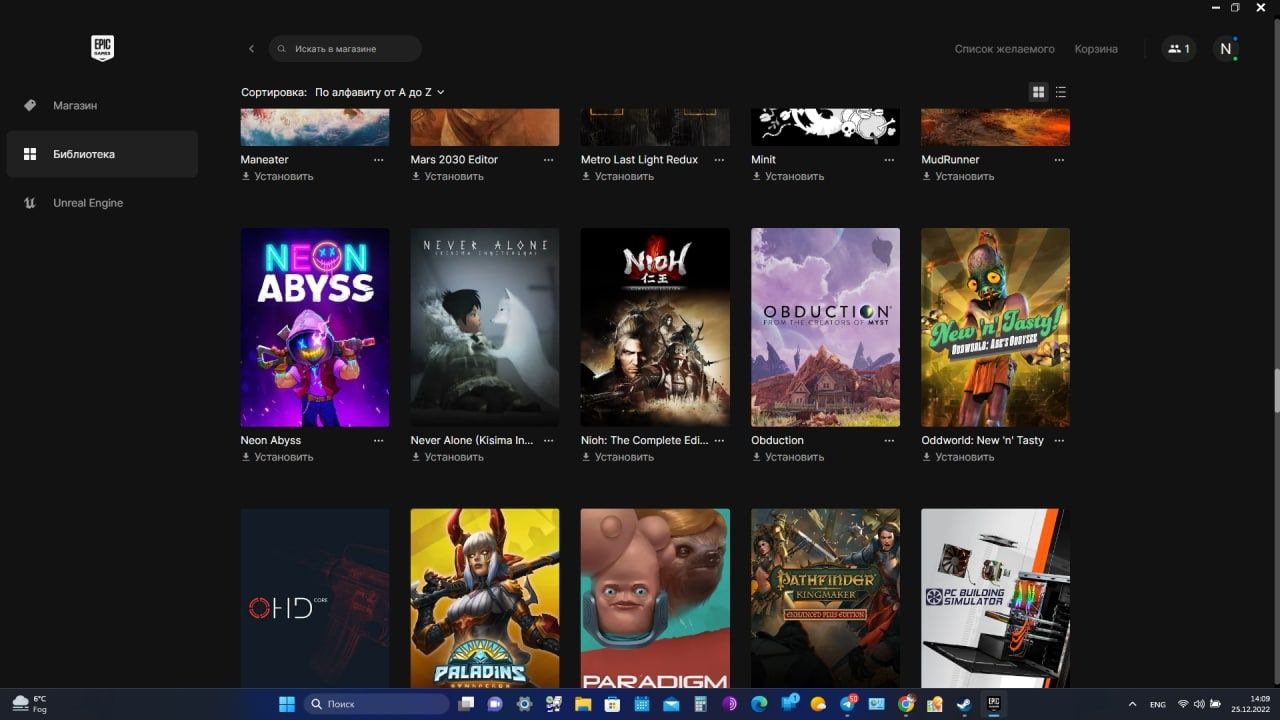Open the Obduction cover art

tap(825, 327)
